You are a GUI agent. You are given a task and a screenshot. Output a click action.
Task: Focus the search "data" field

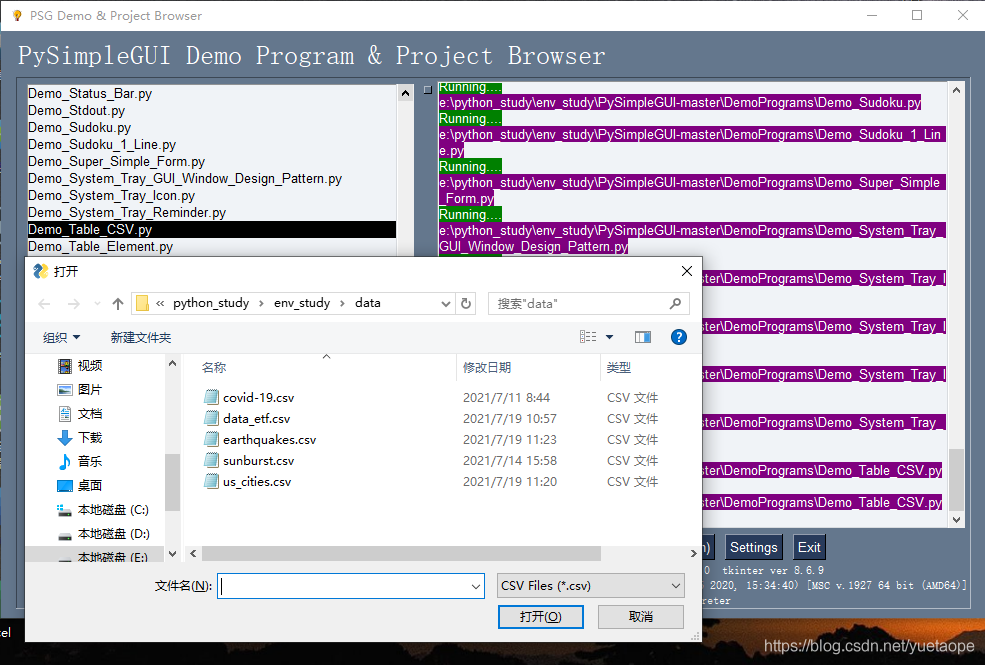[589, 304]
